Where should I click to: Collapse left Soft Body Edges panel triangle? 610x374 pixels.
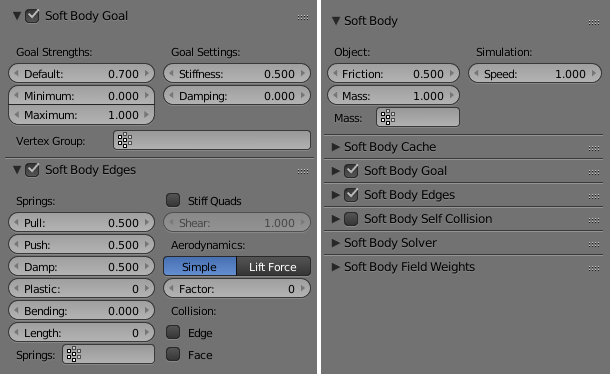17,170
